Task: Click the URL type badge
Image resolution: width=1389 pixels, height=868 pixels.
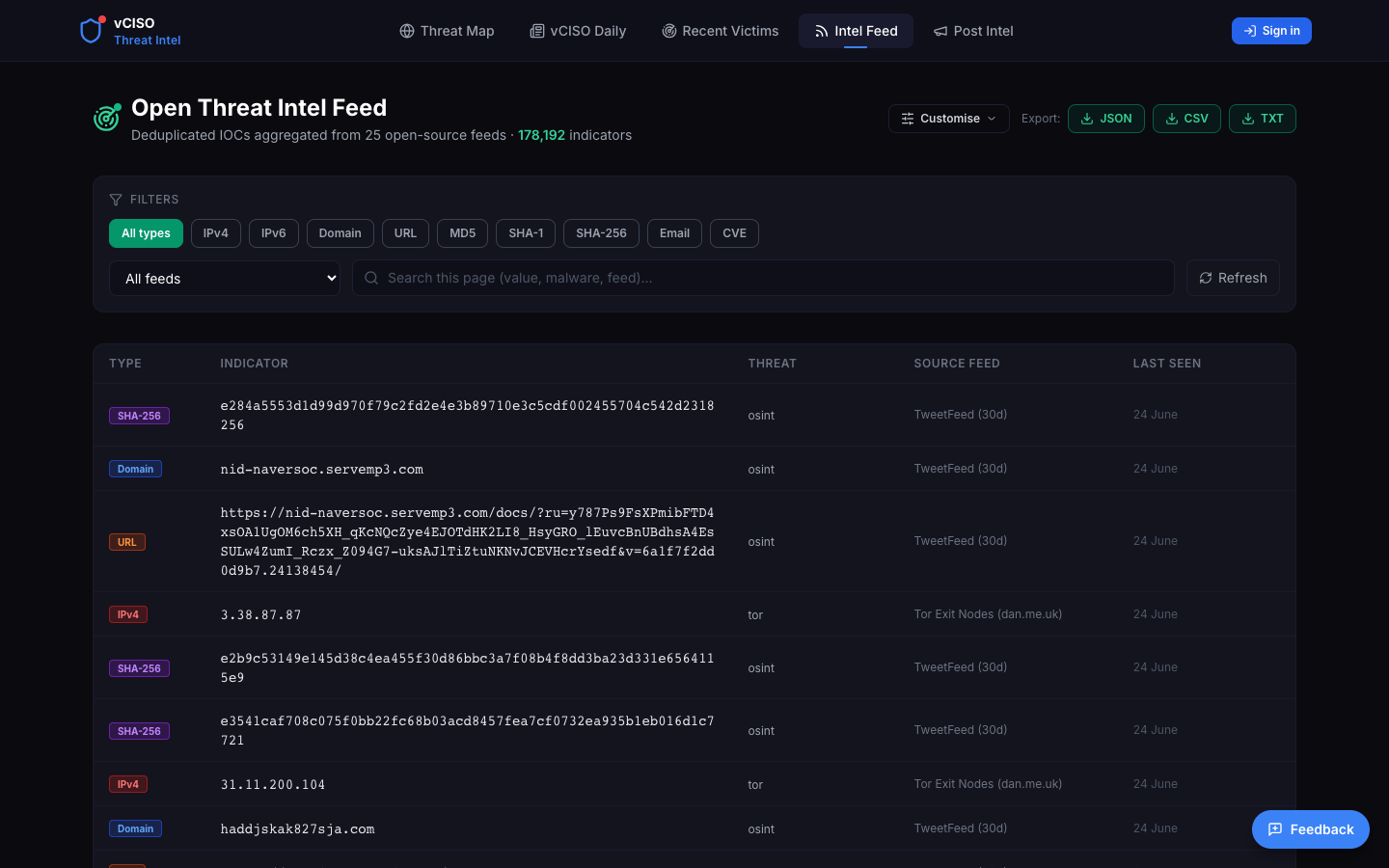Action: coord(127,542)
